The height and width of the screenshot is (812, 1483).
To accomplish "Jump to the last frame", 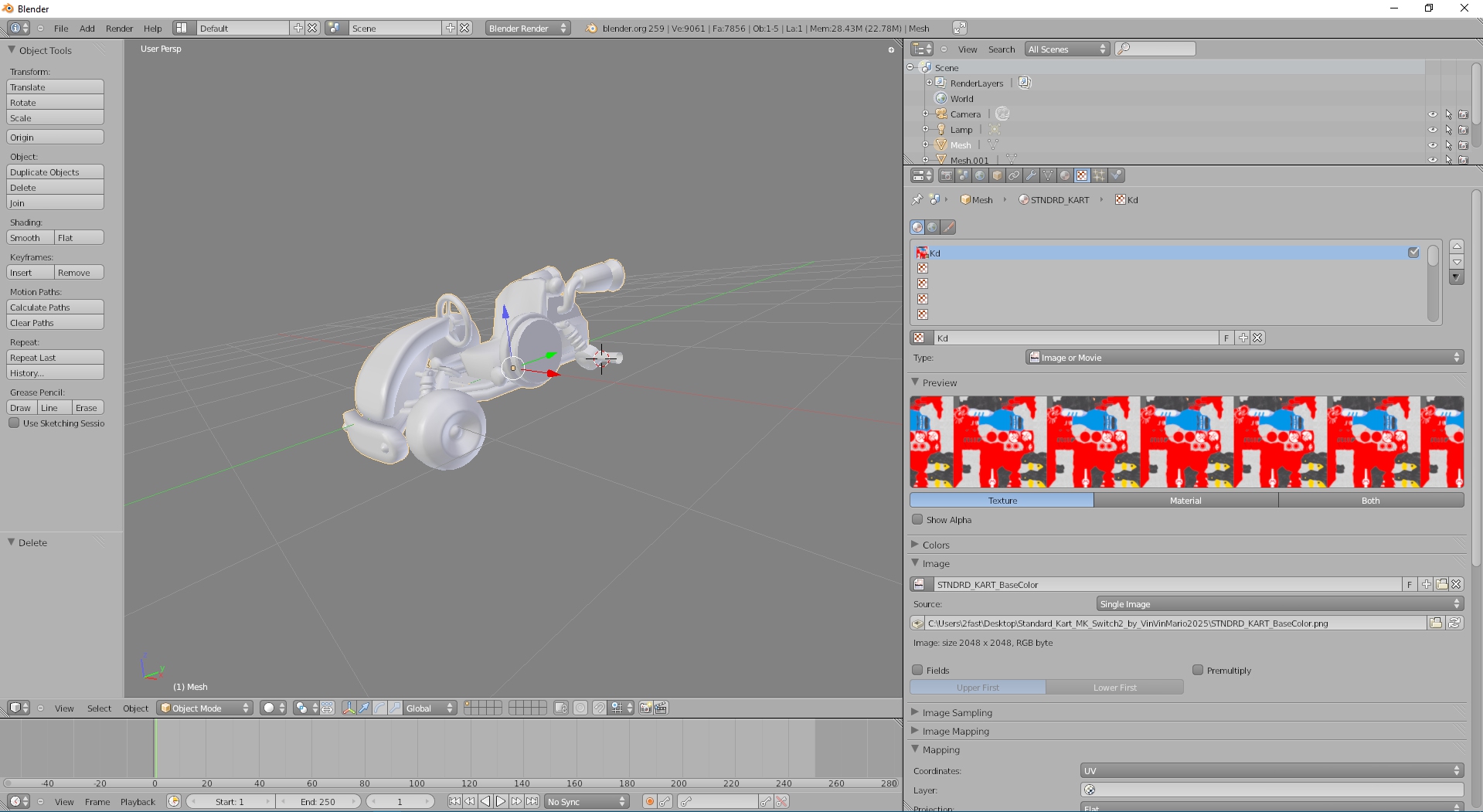I will [532, 801].
